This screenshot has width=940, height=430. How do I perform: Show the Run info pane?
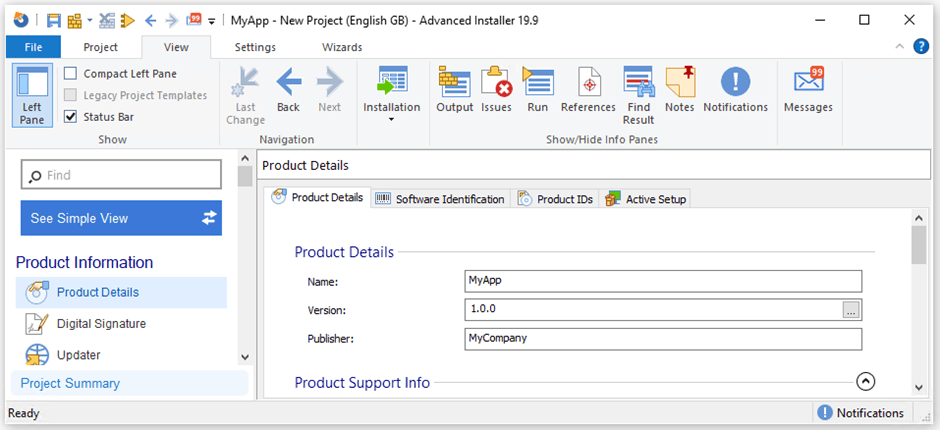[538, 90]
